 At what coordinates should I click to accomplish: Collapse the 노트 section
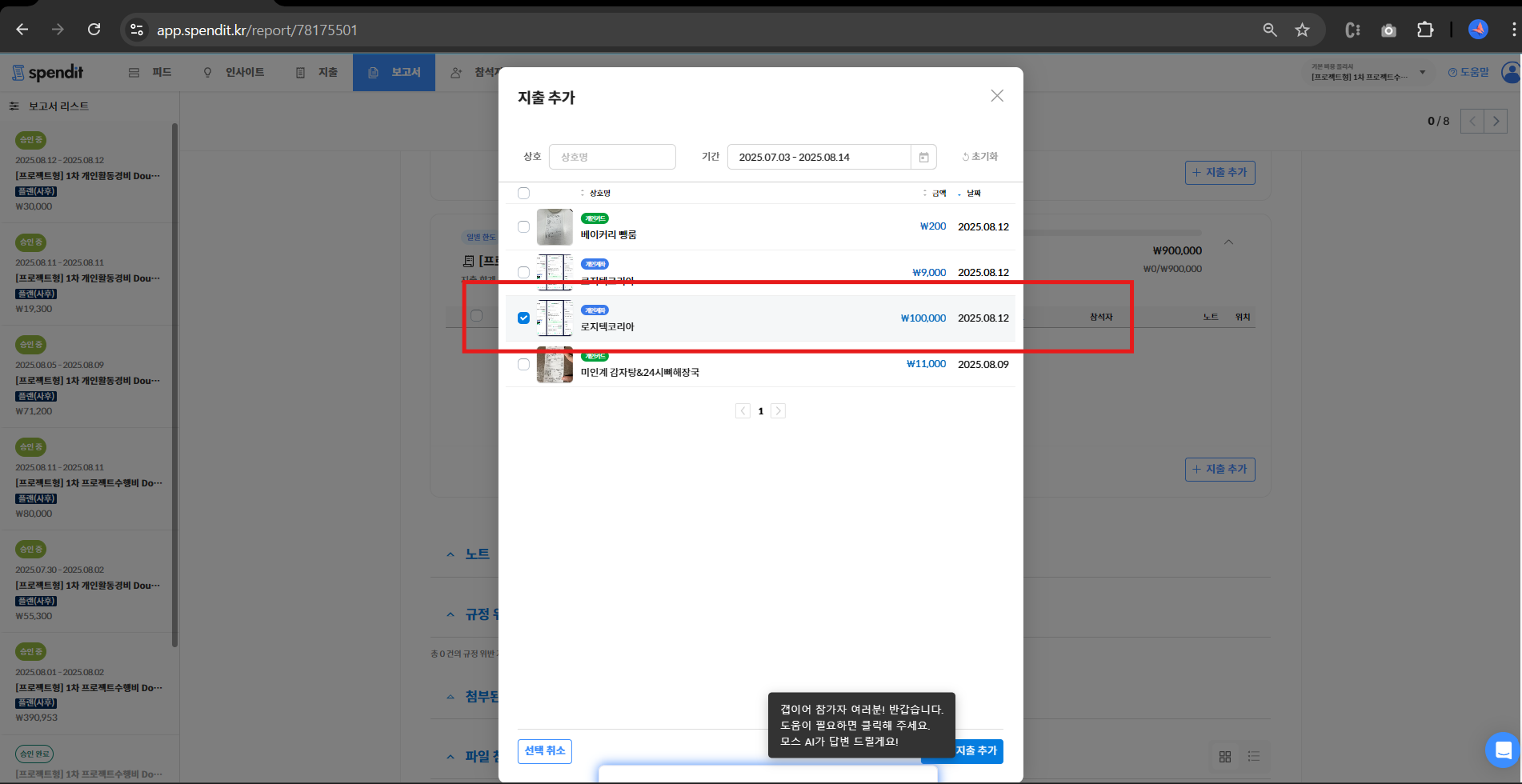pyautogui.click(x=451, y=554)
